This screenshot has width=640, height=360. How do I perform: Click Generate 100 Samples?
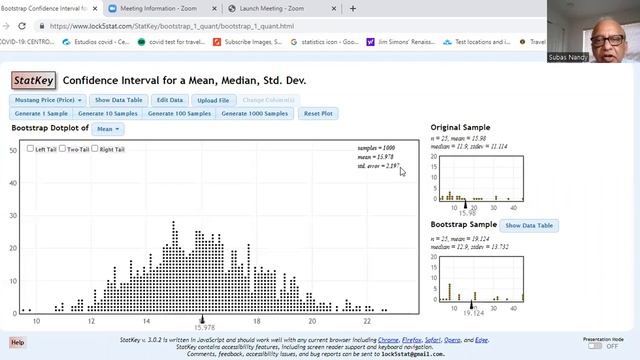pos(179,113)
